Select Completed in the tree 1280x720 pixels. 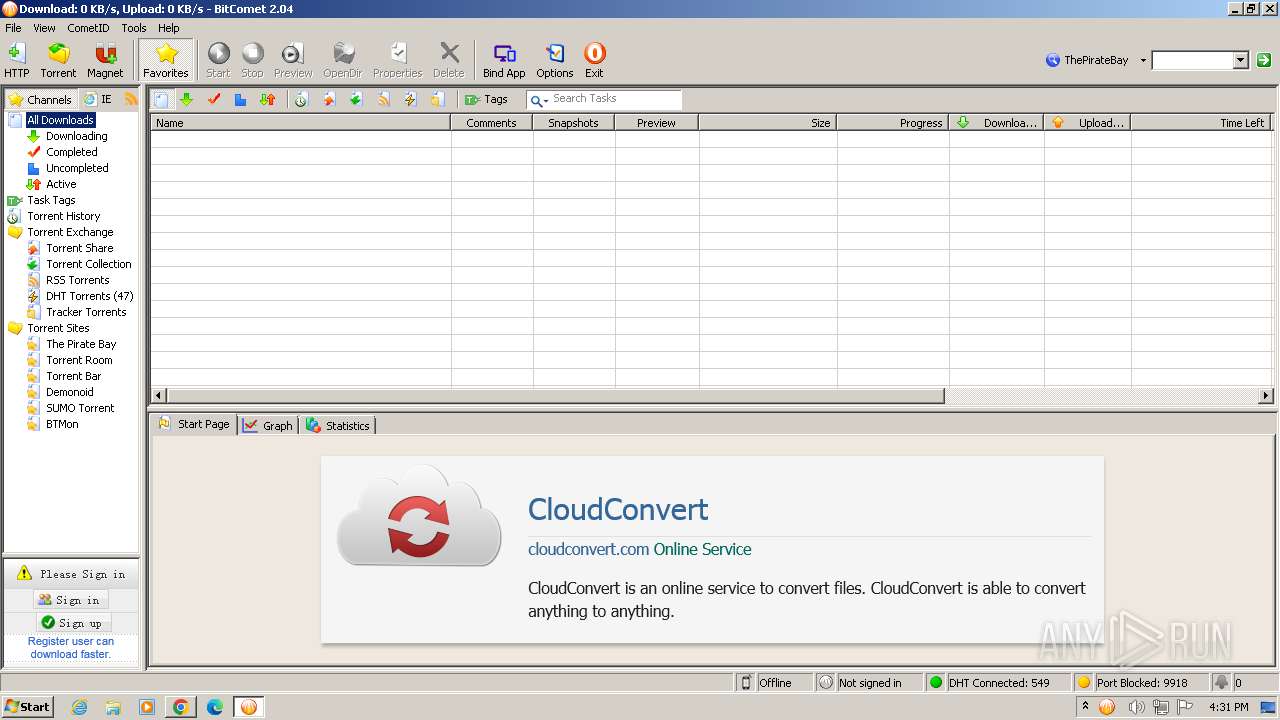pos(71,152)
